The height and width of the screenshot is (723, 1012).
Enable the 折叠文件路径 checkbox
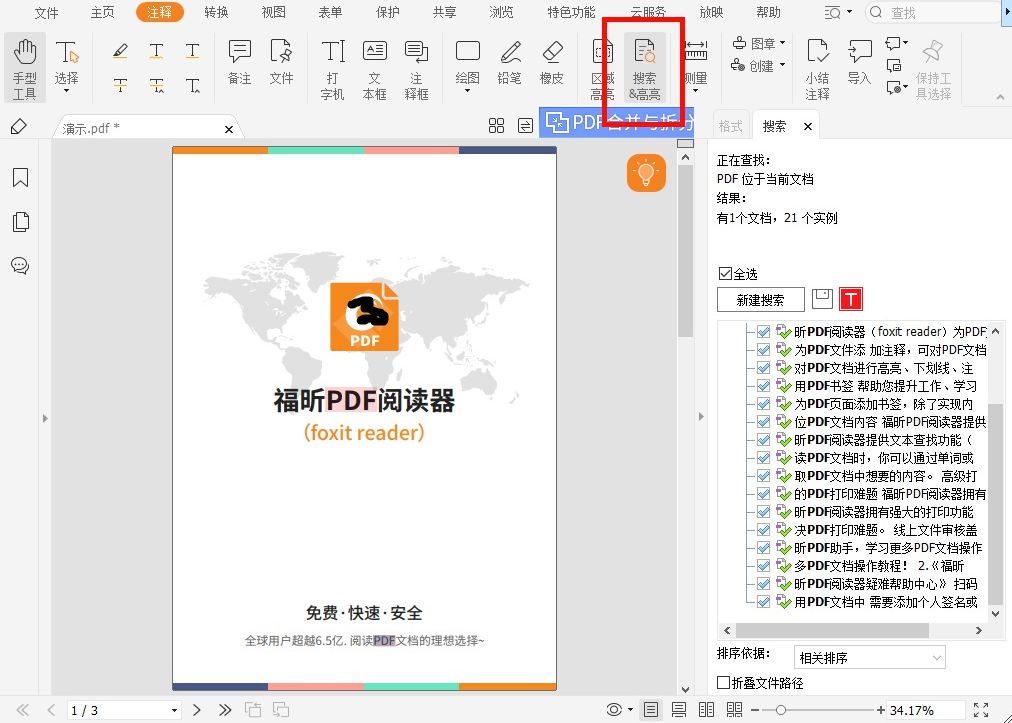pyautogui.click(x=723, y=682)
